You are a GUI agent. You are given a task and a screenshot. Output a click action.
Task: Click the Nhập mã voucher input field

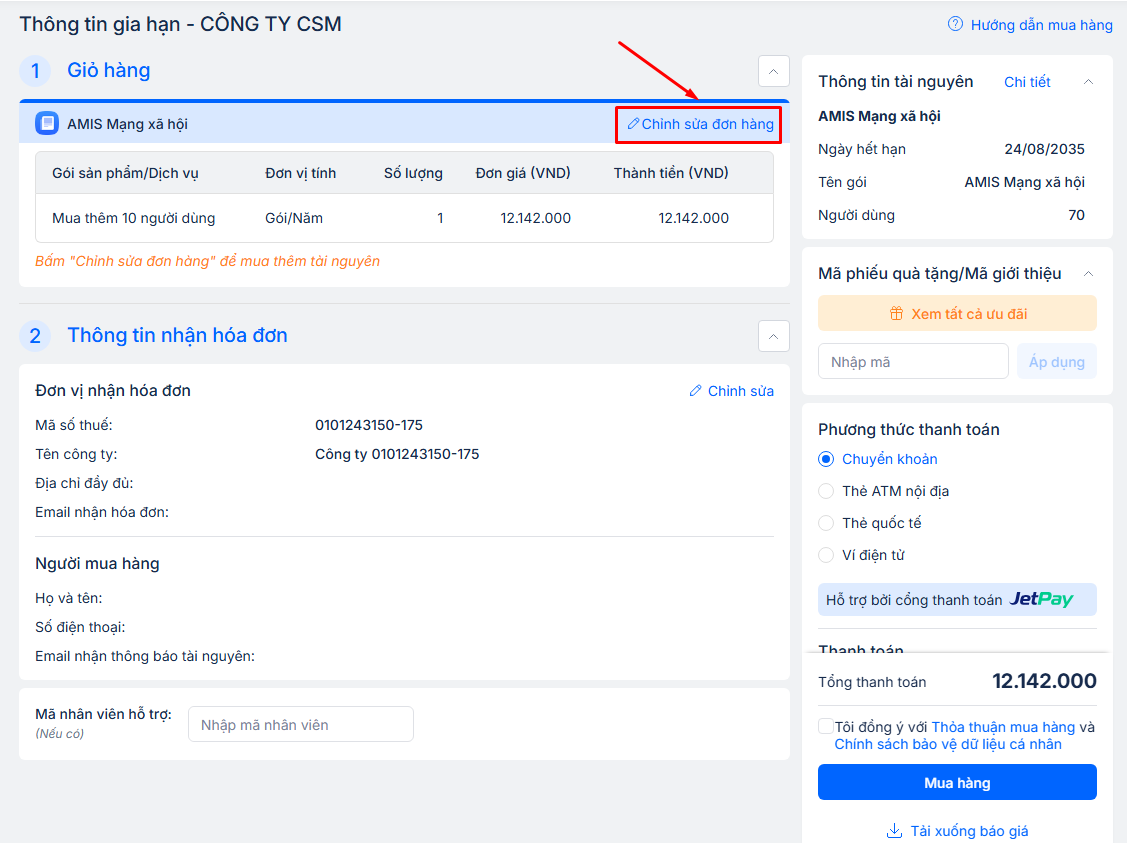click(x=913, y=362)
